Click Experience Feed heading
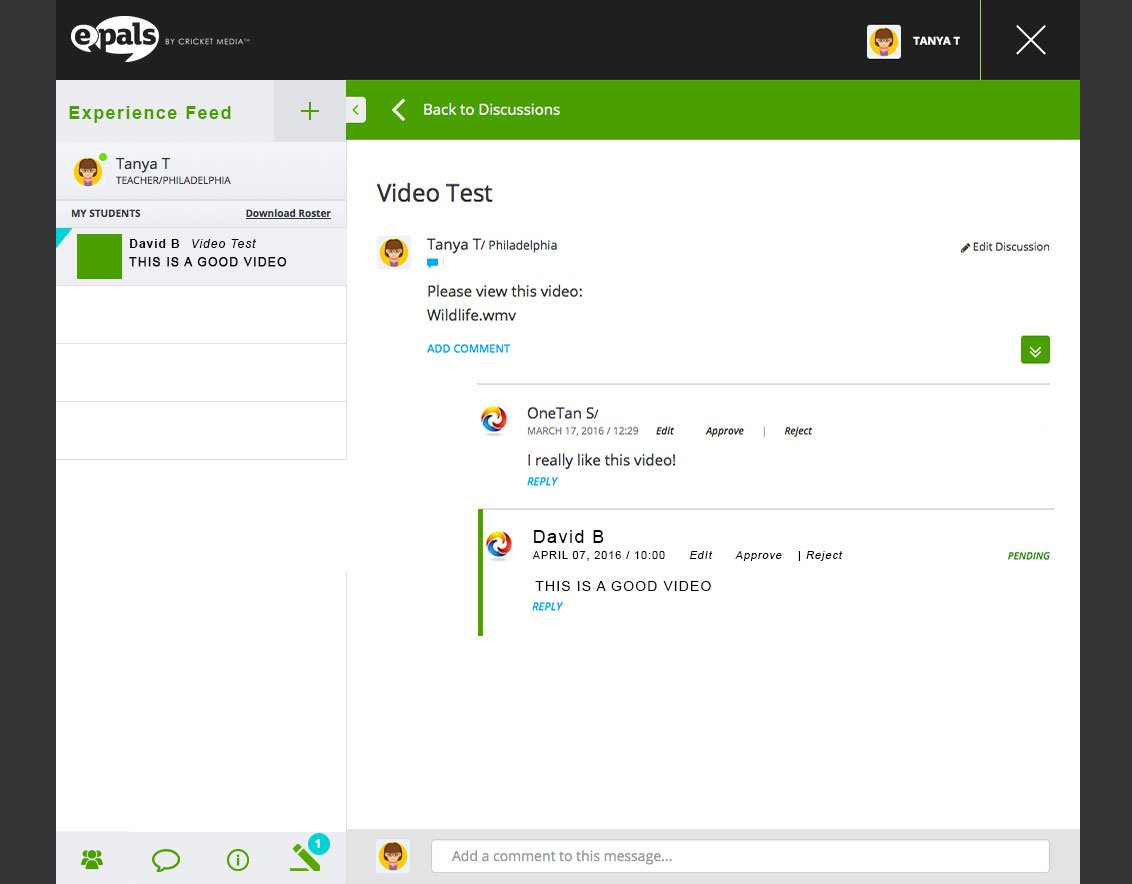 pyautogui.click(x=150, y=113)
